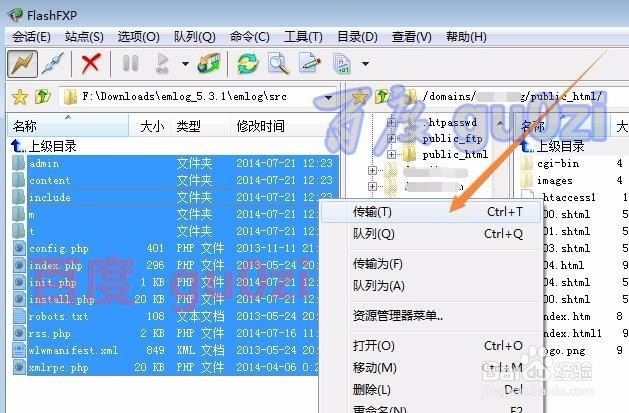The image size is (629, 413).
Task: Click the Disconnect plug toolbar icon
Action: click(53, 63)
